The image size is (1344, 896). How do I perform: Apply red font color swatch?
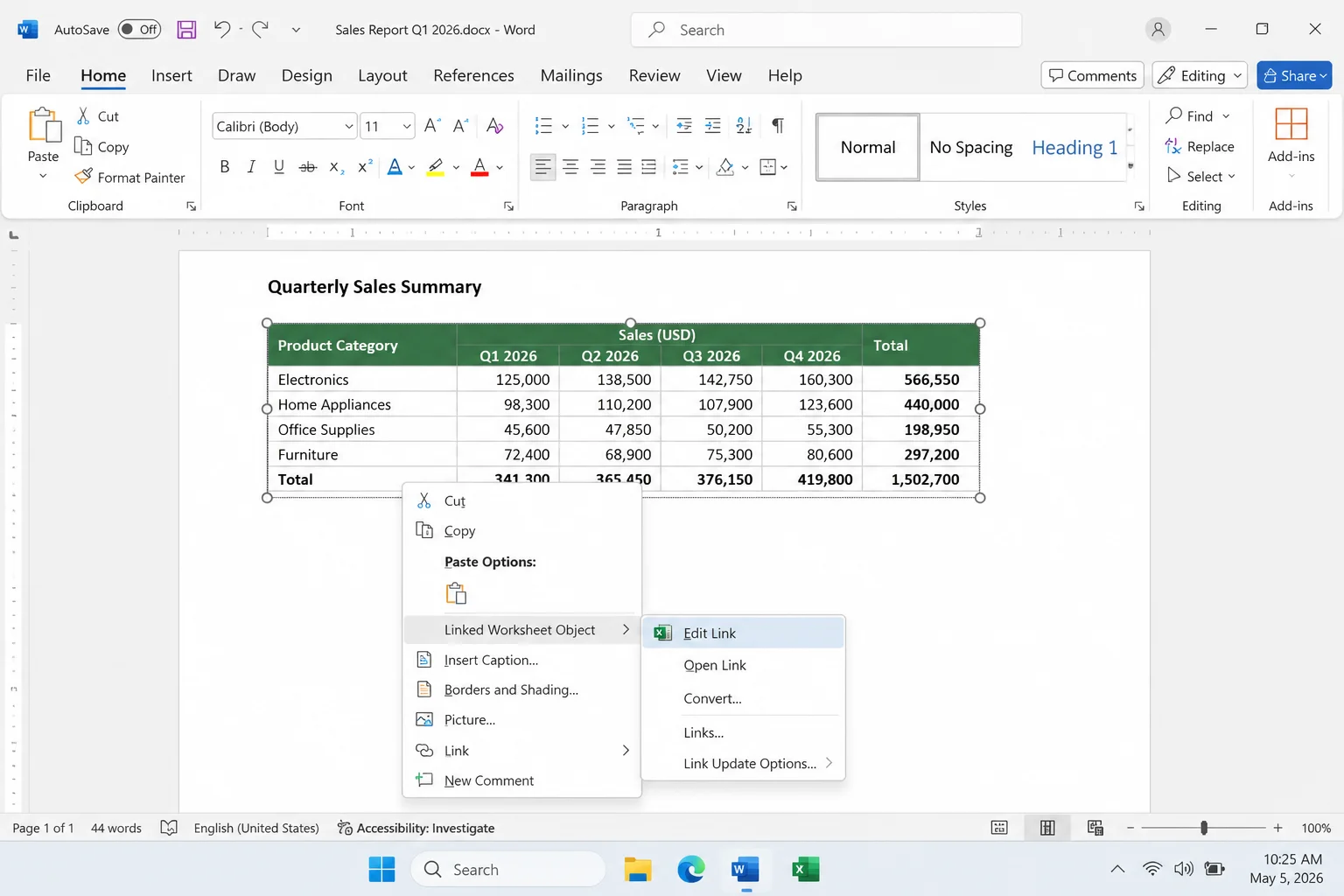pyautogui.click(x=479, y=166)
